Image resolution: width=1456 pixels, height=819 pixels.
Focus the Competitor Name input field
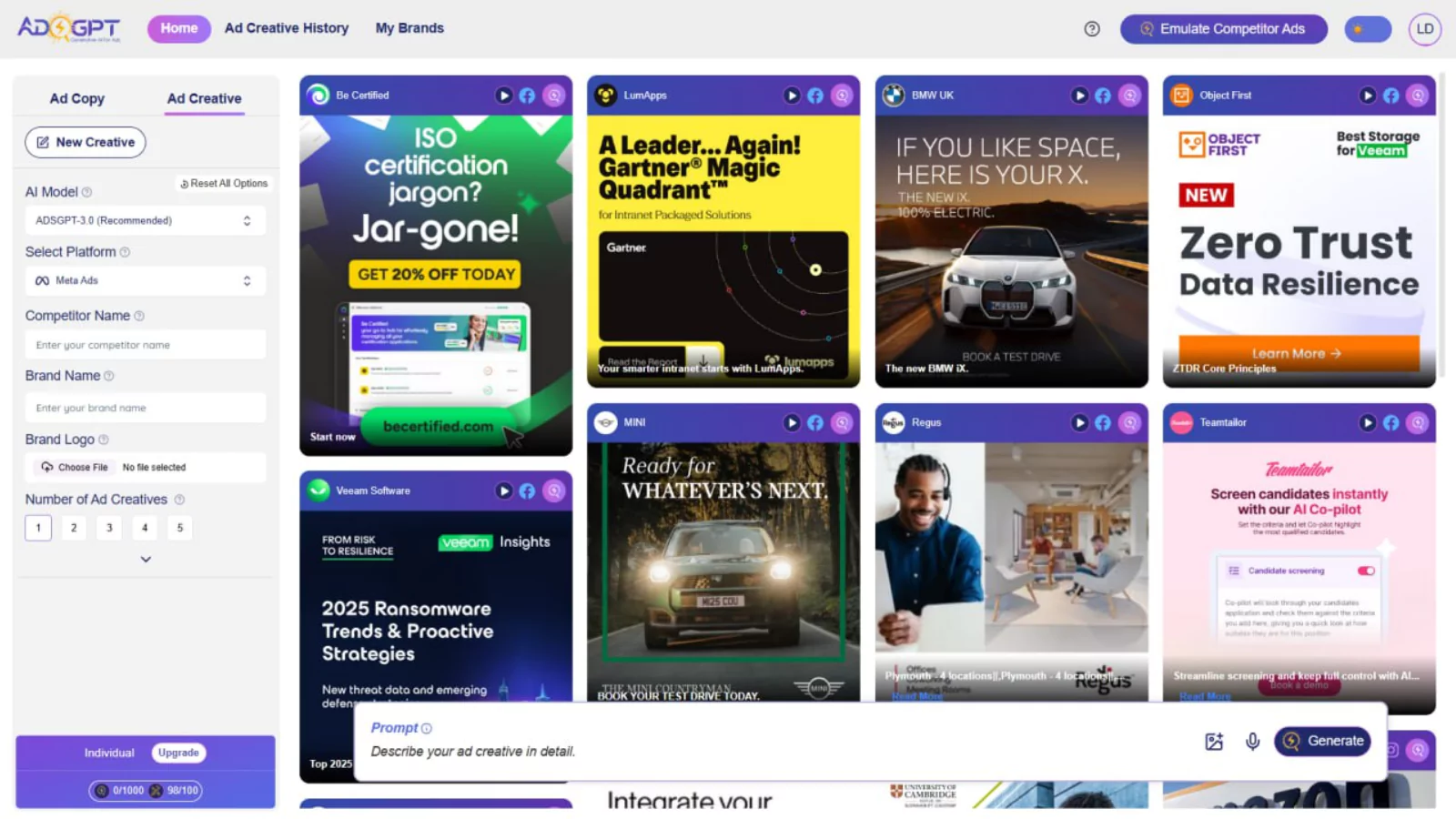(x=145, y=346)
